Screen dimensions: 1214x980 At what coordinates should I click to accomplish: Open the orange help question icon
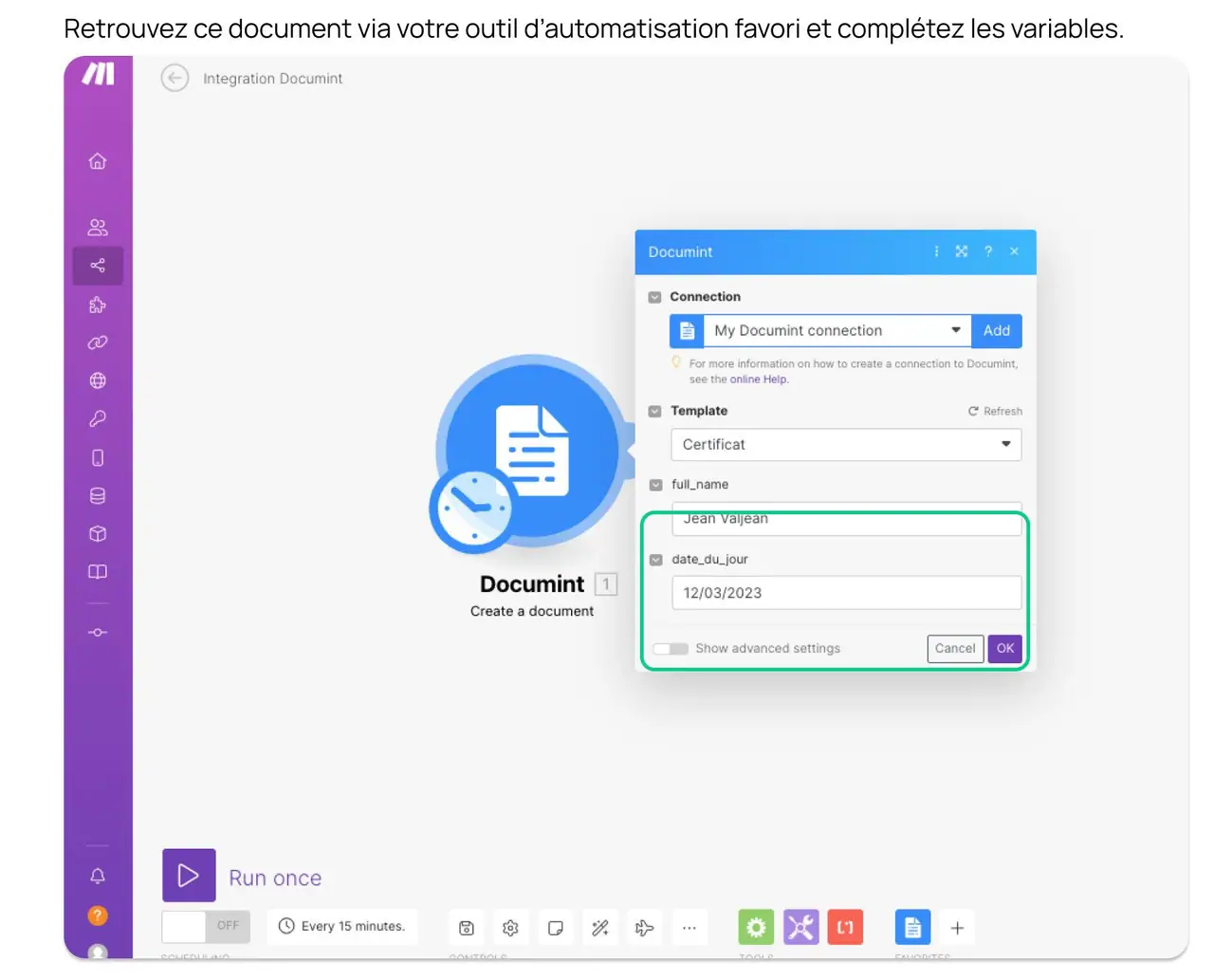(98, 915)
